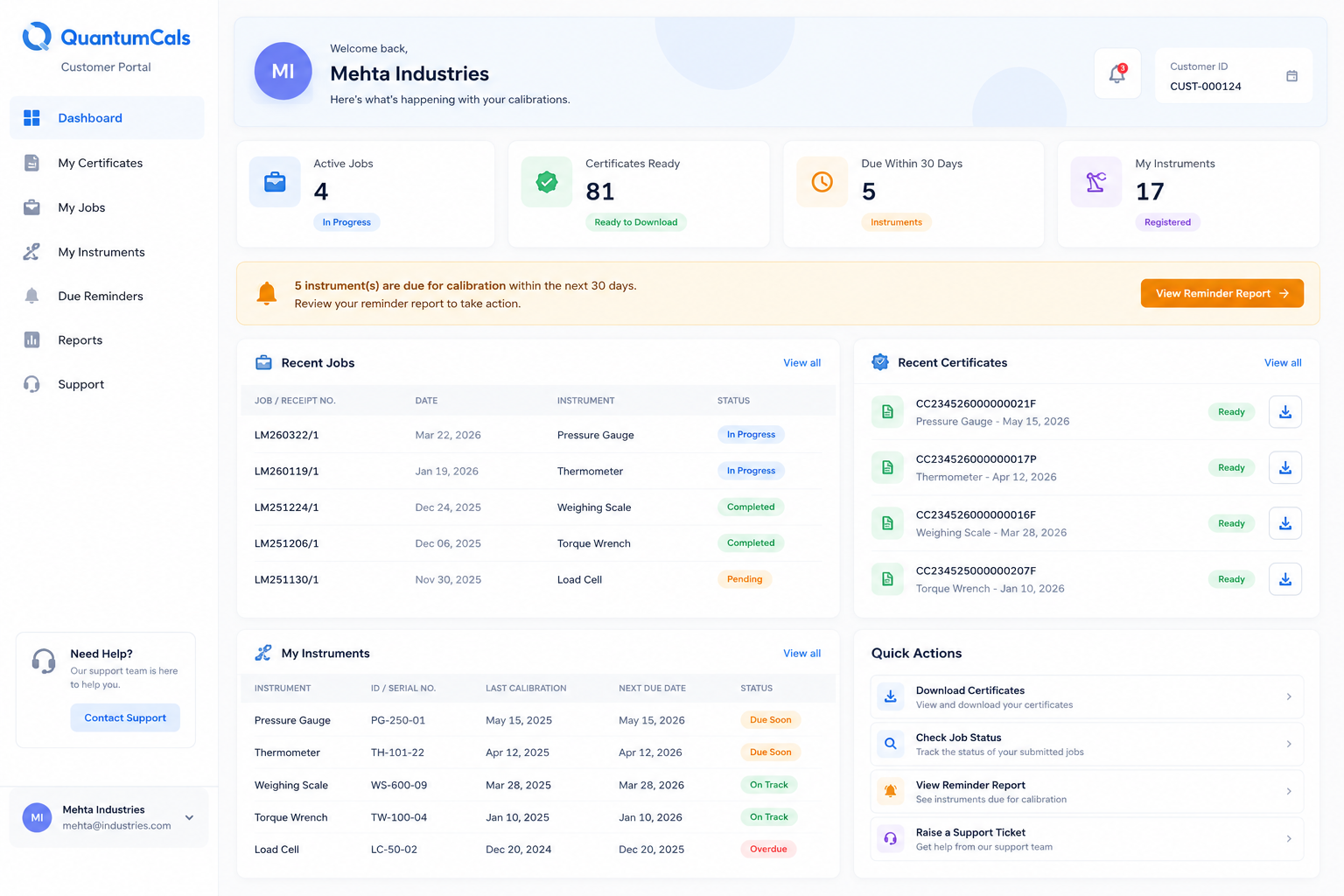Expand Download Certificates quick action chevron
This screenshot has width=1344, height=896.
(x=1289, y=696)
